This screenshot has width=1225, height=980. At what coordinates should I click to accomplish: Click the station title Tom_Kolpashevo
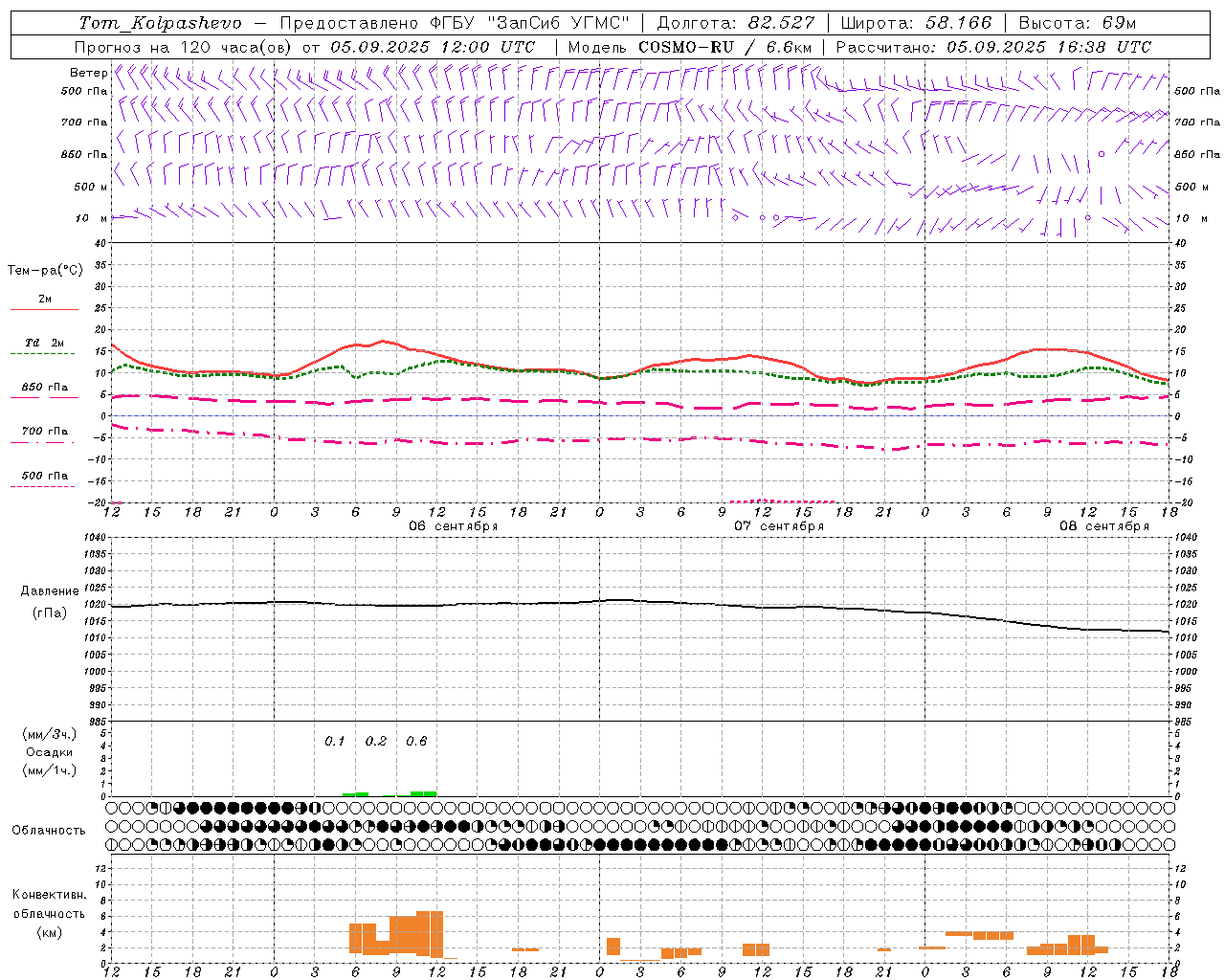pos(161,23)
